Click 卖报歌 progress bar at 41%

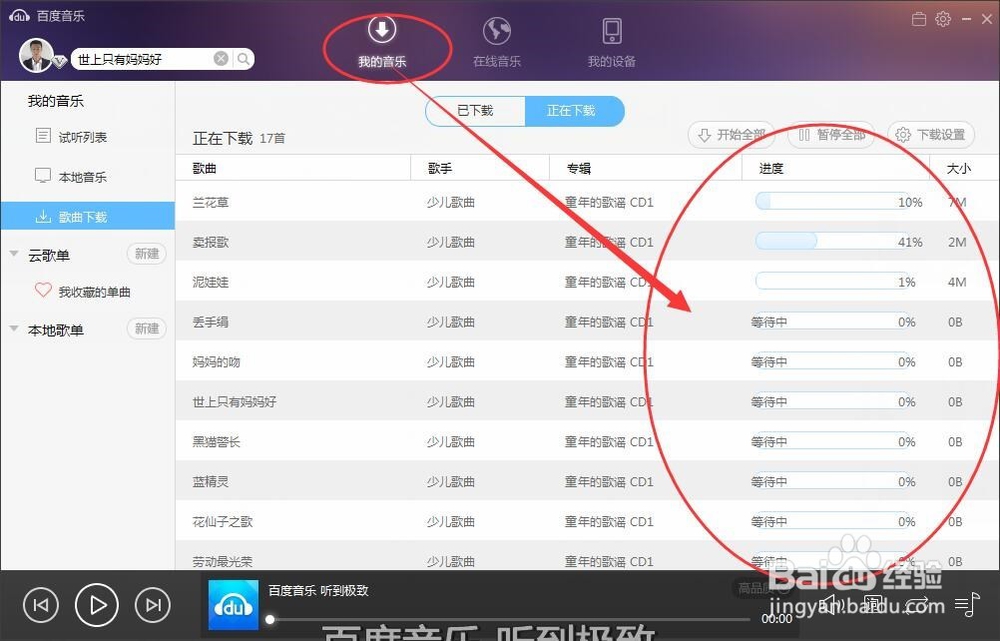tap(832, 241)
